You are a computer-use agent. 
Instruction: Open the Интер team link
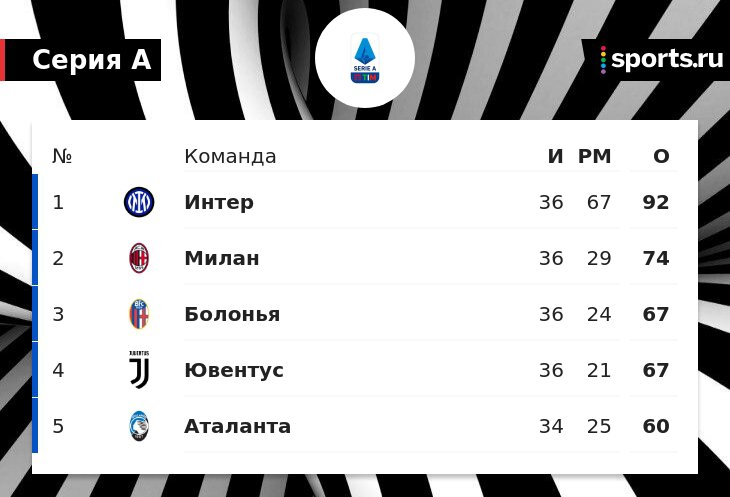pos(219,203)
